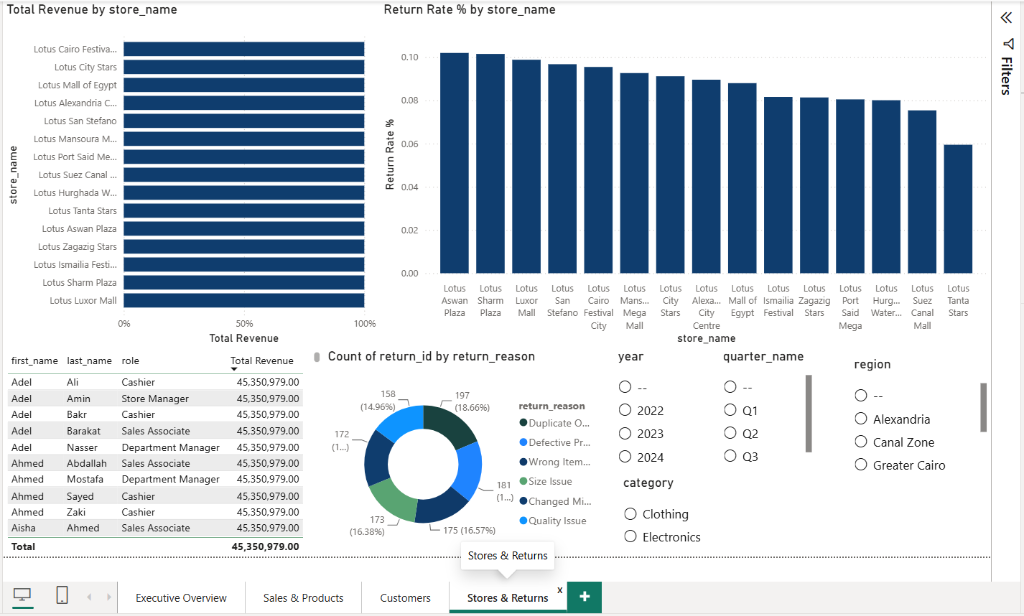Click Store Manager role cell for Adel Amin
Viewport: 1024px width, 616px height.
(x=155, y=398)
